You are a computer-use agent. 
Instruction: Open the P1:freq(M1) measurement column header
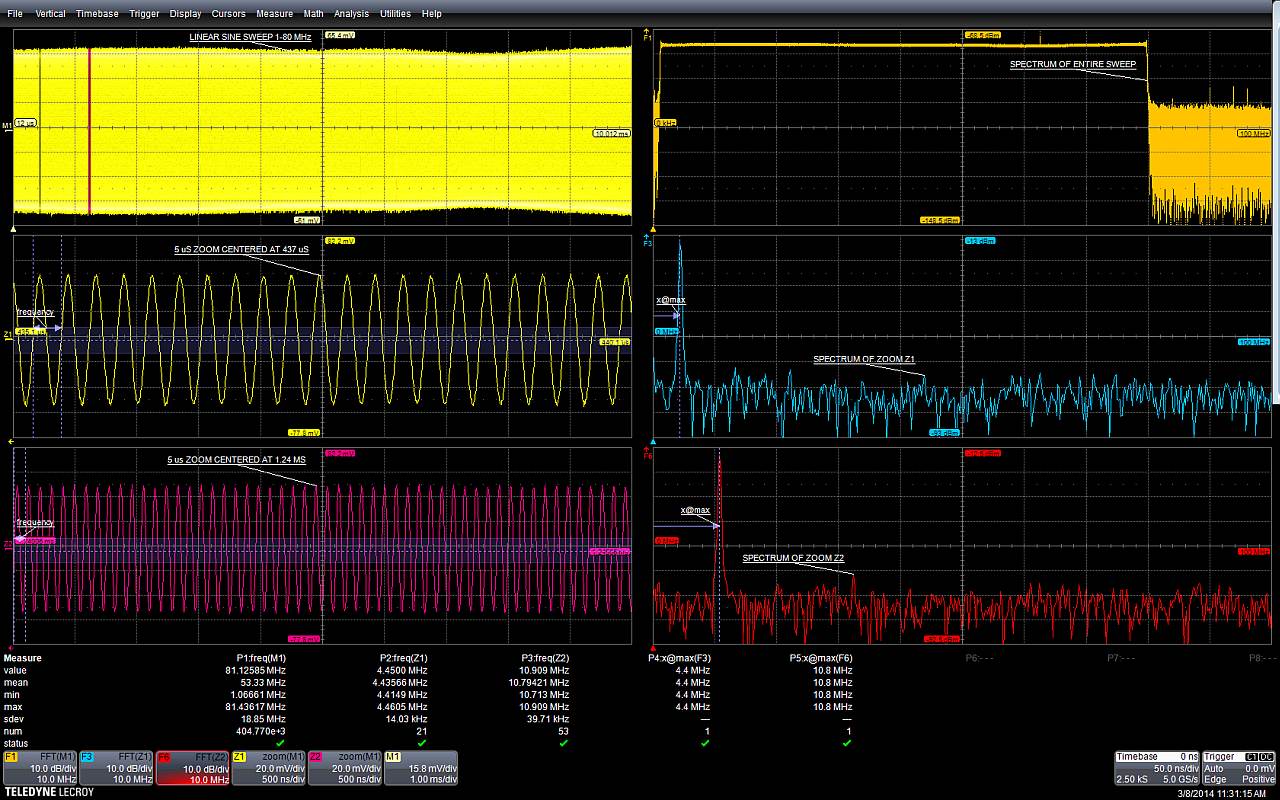click(260, 658)
